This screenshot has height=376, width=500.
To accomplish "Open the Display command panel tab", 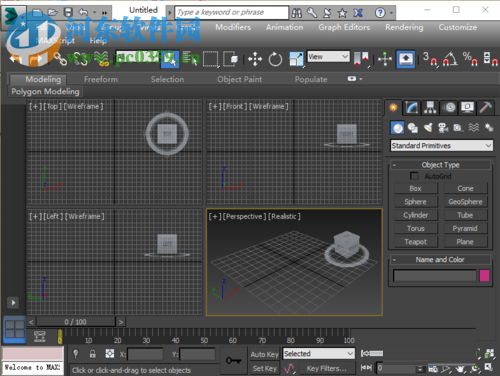I will click(467, 108).
